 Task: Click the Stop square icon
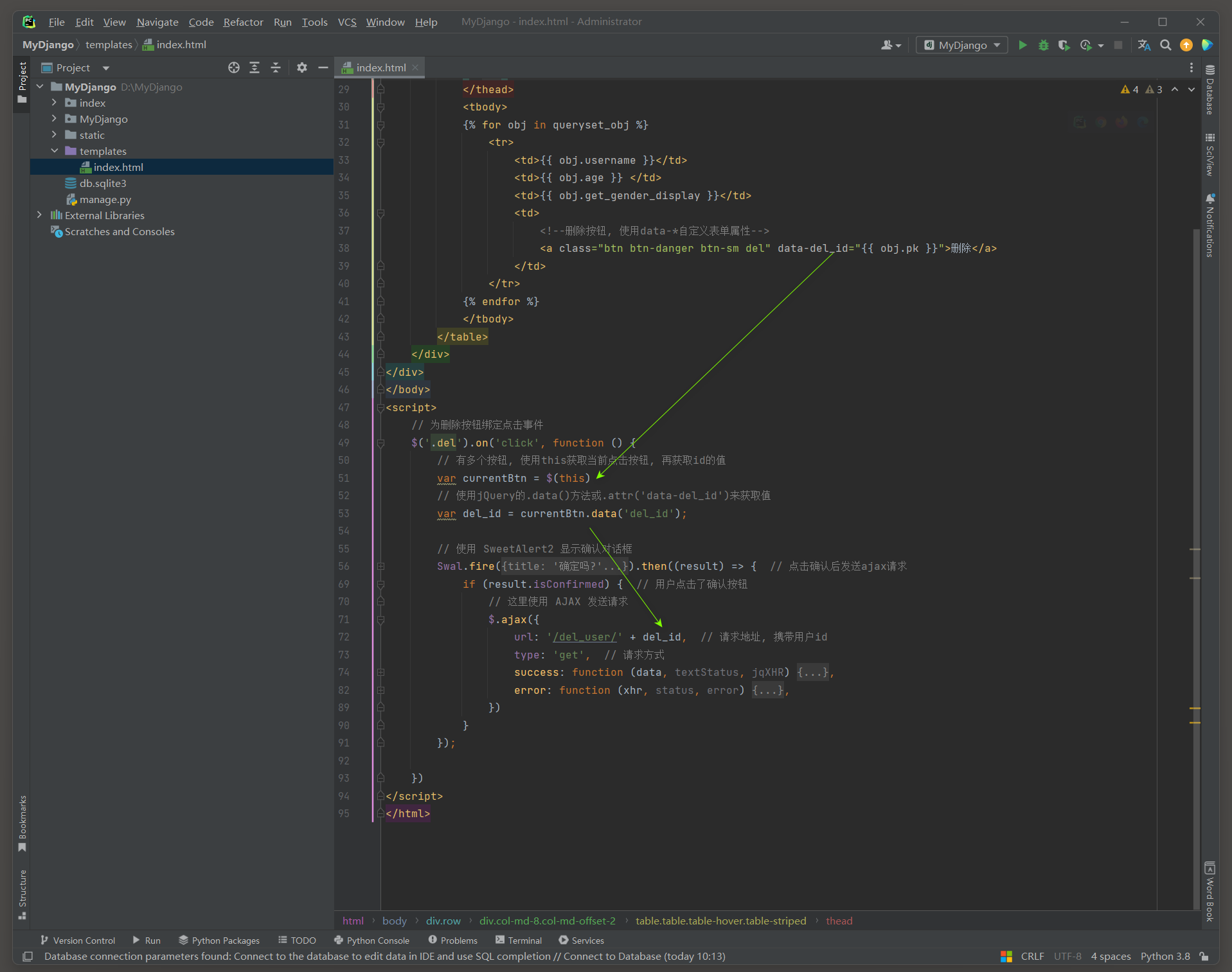1118,45
